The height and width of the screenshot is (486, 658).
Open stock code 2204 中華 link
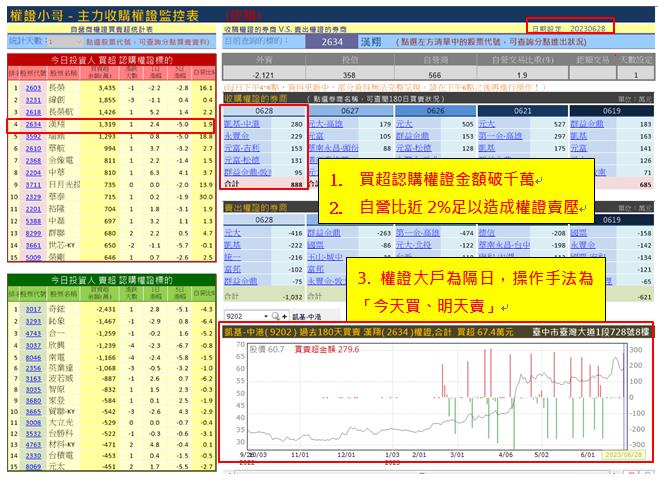pos(33,172)
